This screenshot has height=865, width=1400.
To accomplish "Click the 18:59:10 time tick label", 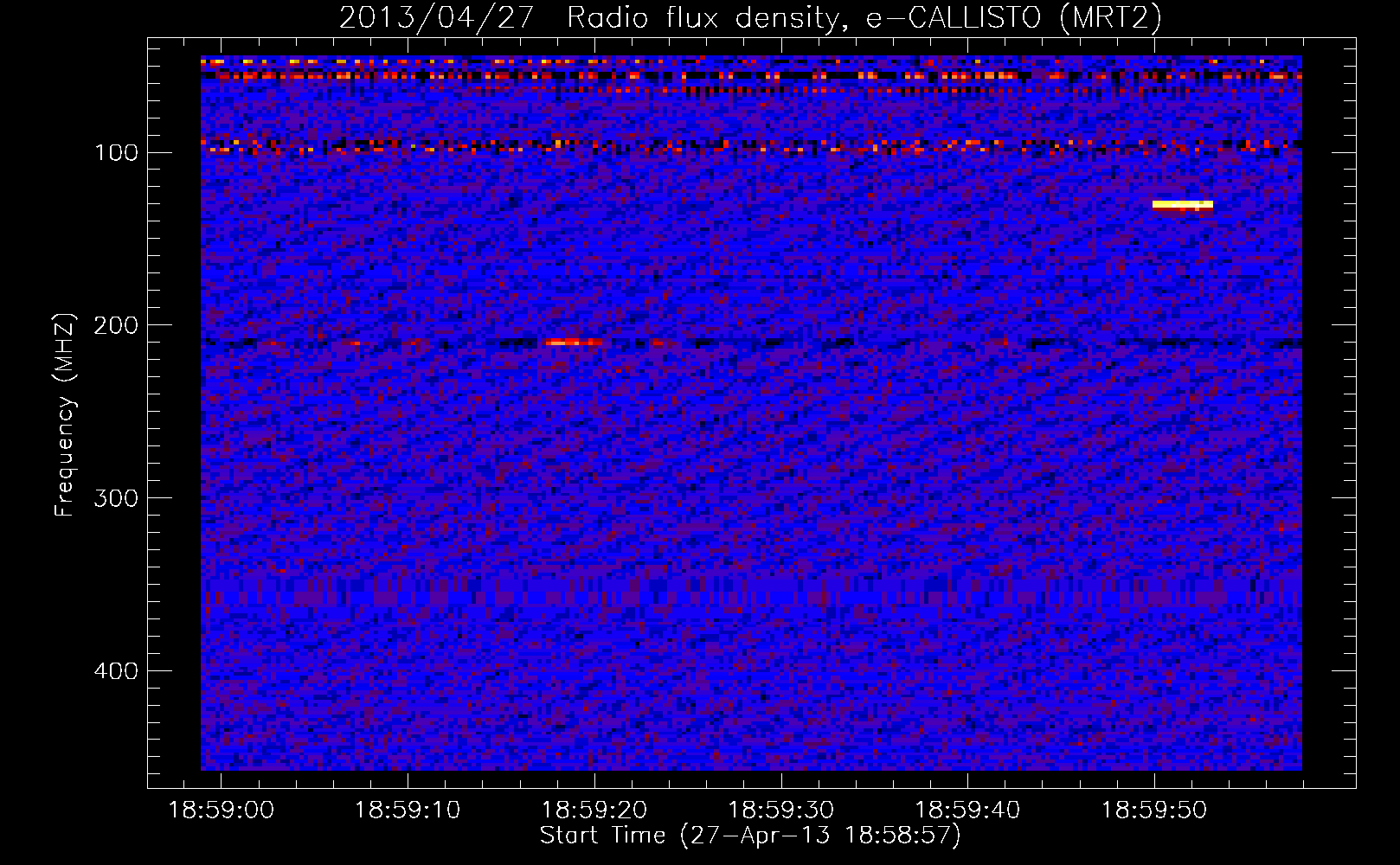I will (x=408, y=811).
